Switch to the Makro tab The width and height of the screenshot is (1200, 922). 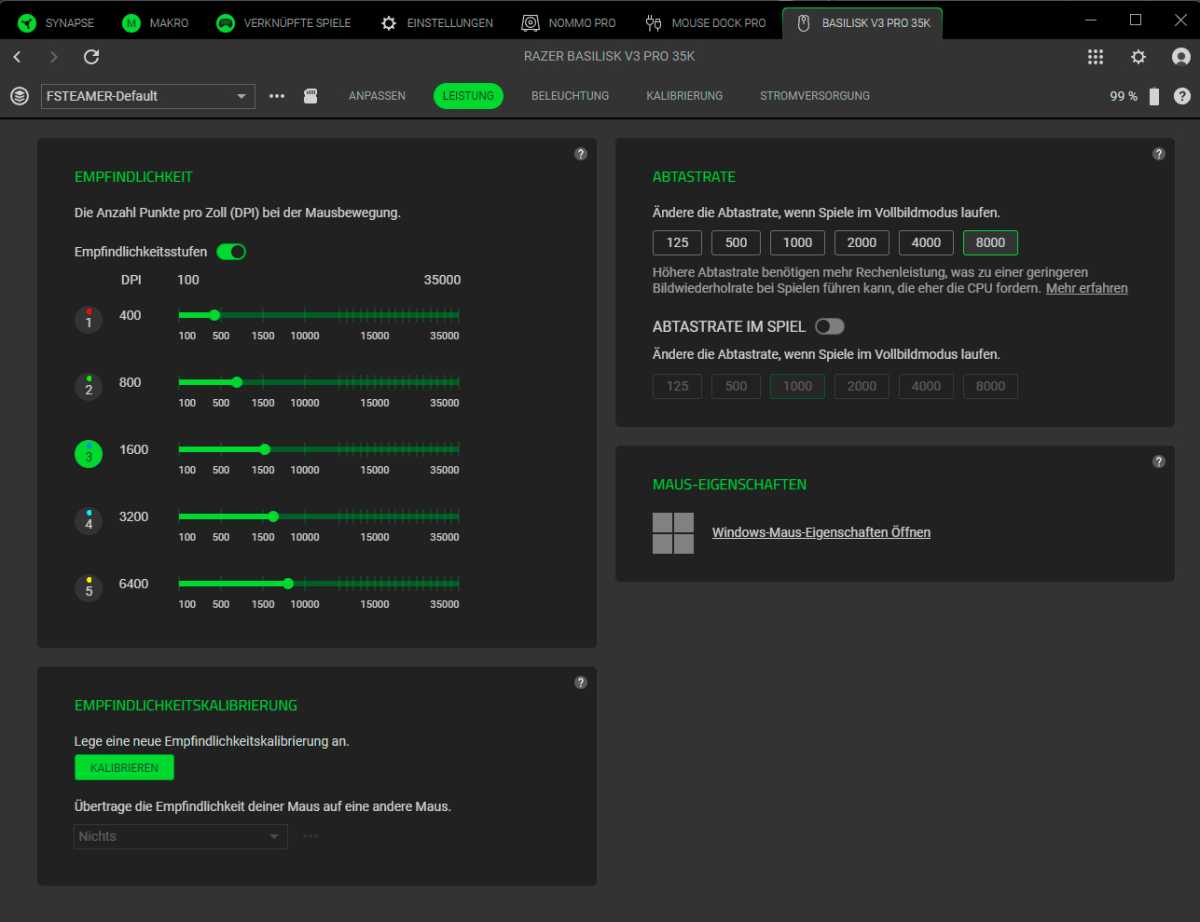point(156,22)
